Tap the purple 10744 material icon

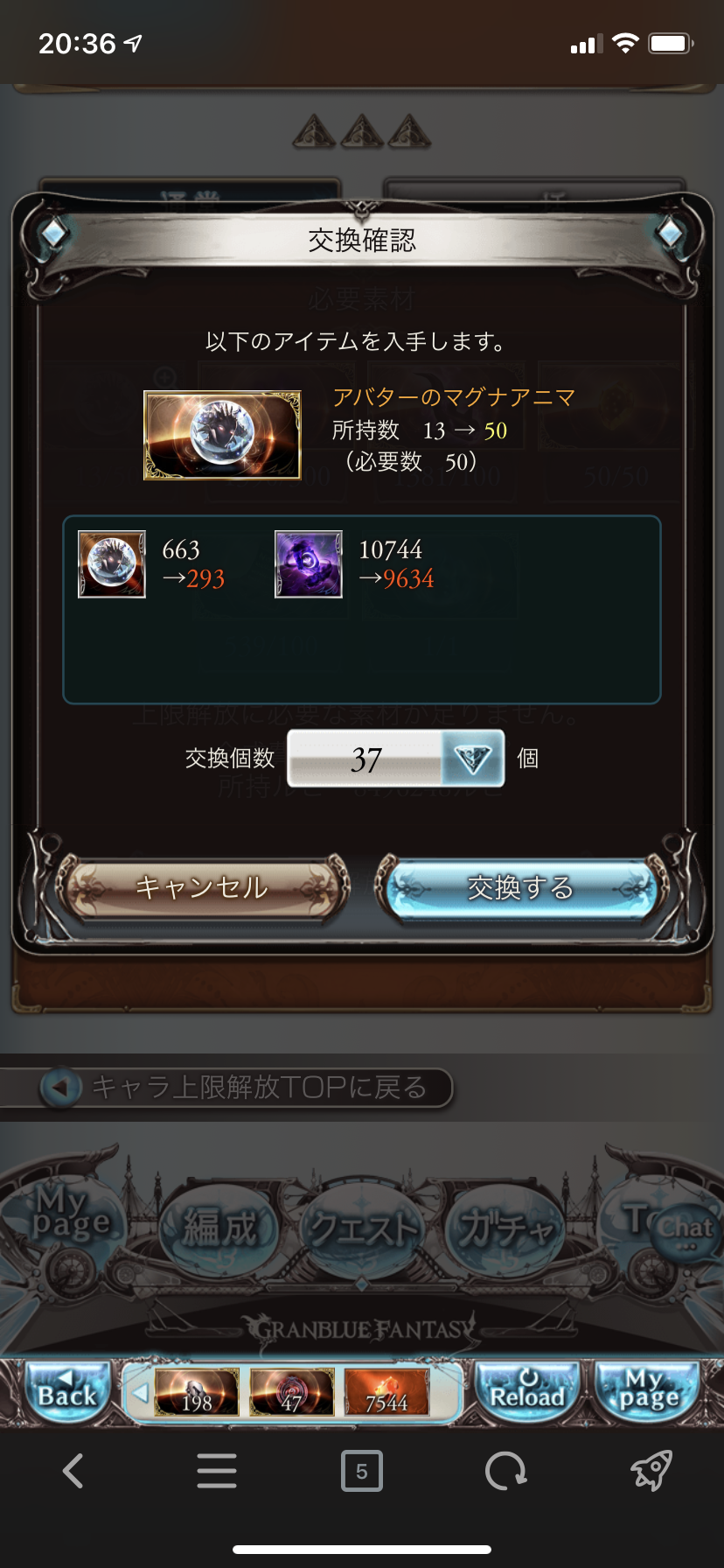pos(309,564)
